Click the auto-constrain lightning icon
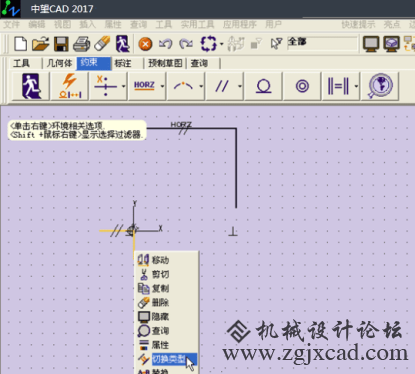Viewport: 415px width, 374px height. tap(70, 86)
